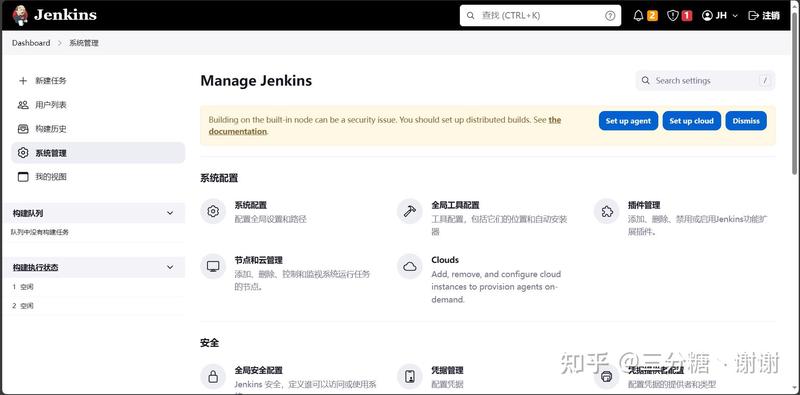
Task: Click the Set up agent button
Action: pos(628,121)
